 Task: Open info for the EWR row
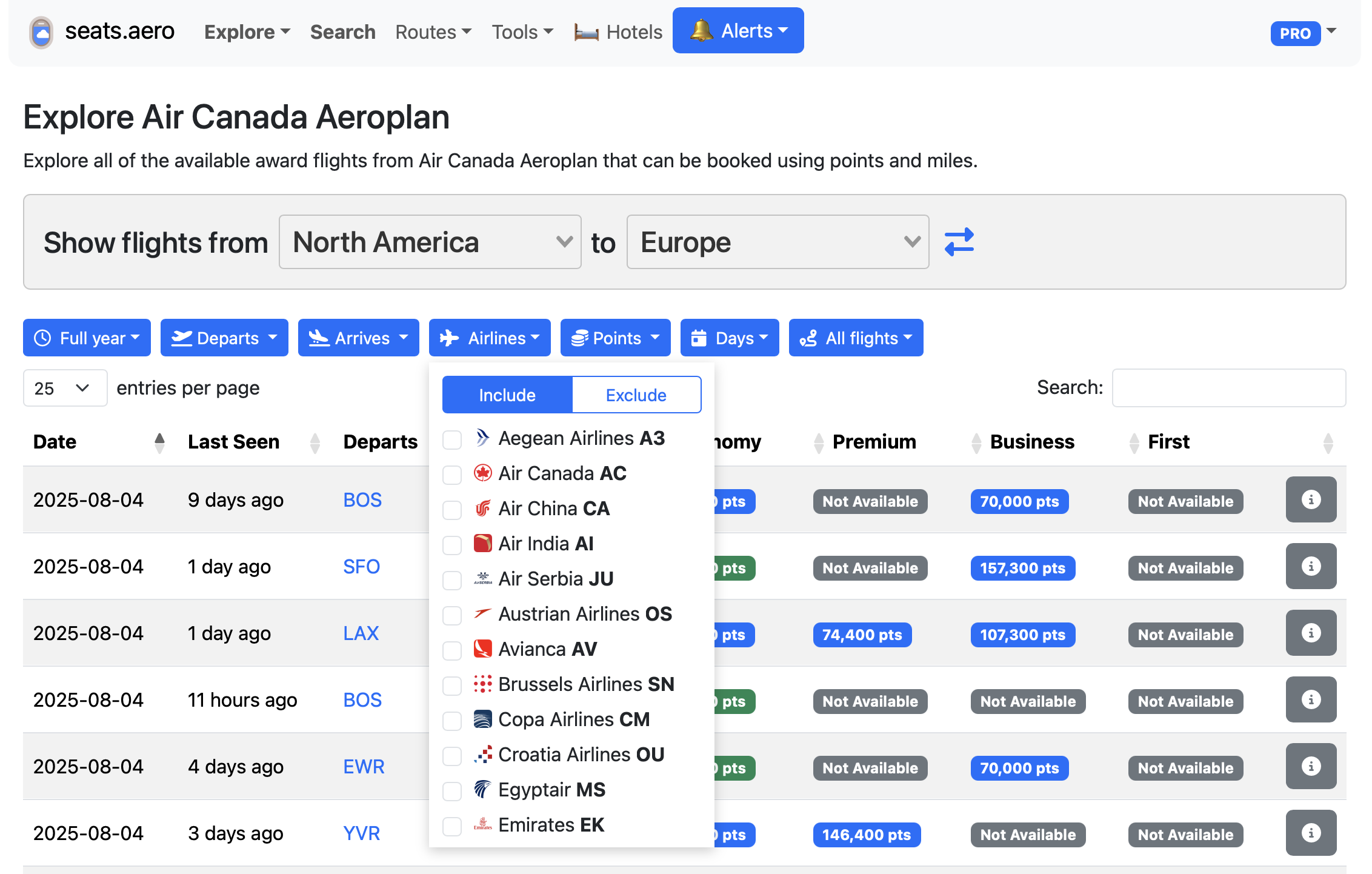pyautogui.click(x=1311, y=766)
